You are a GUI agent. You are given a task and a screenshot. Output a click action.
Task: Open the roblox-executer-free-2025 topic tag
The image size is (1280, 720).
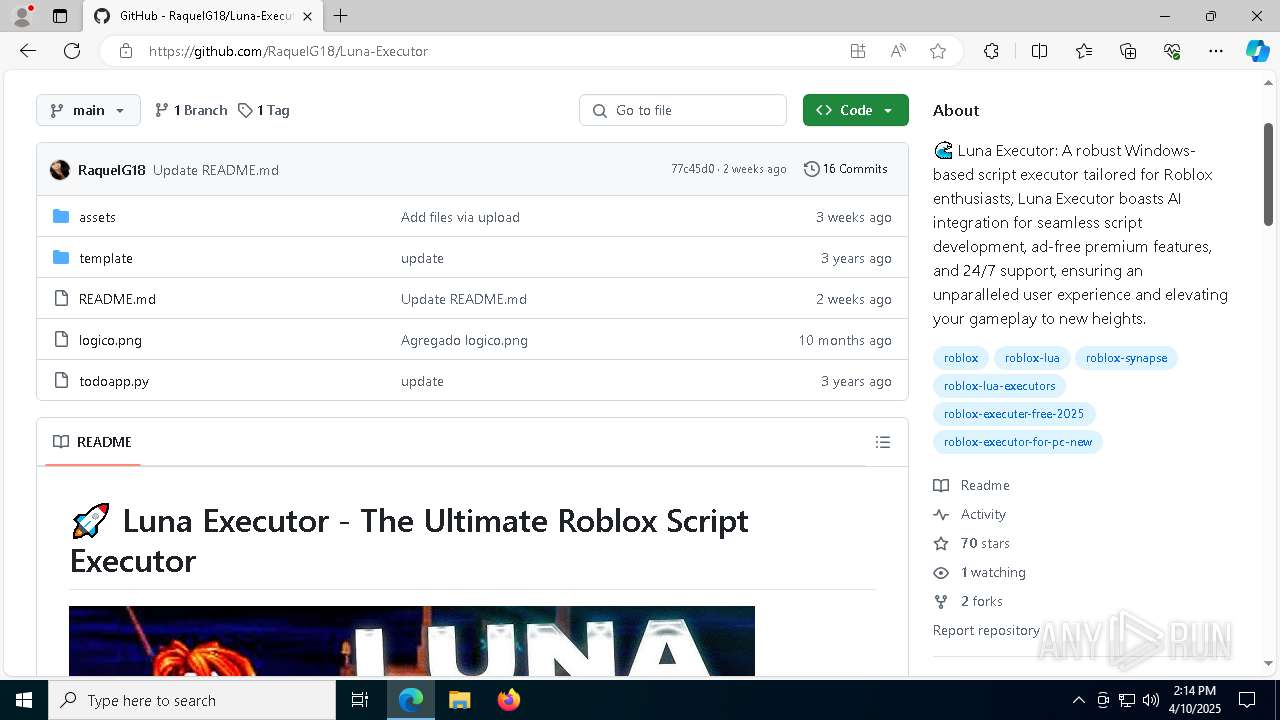[x=1014, y=414]
